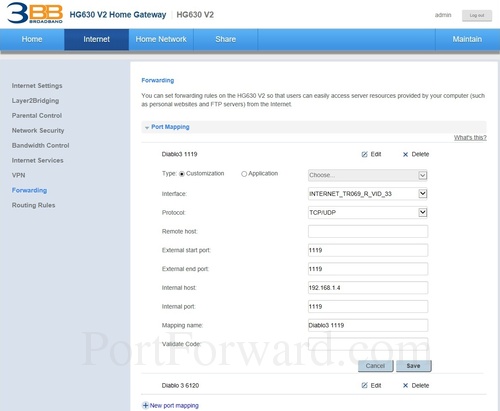The image size is (500, 411).
Task: Select the Application type radio button
Action: pyautogui.click(x=244, y=174)
